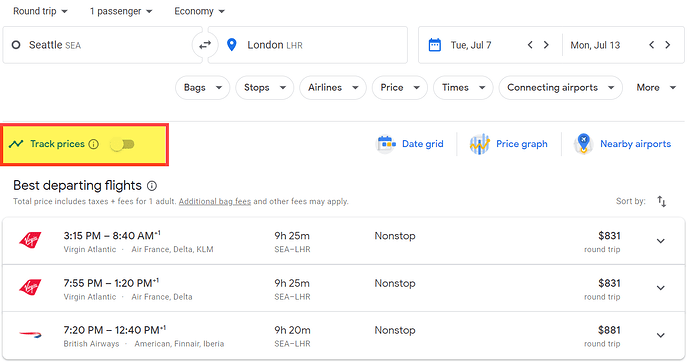The image size is (690, 362).
Task: Click info icon beside Best departing flights
Action: tap(152, 186)
